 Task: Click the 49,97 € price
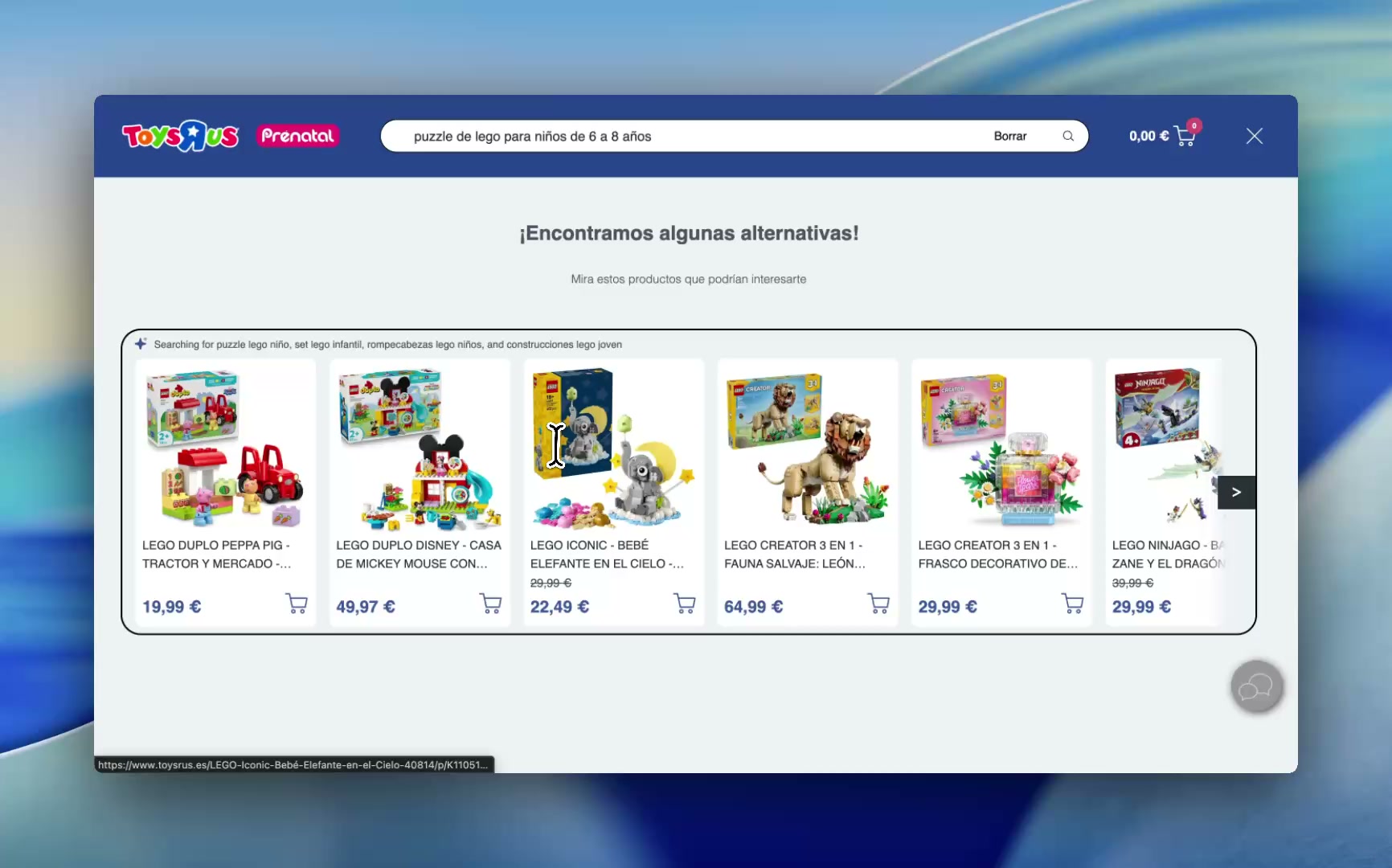366,607
